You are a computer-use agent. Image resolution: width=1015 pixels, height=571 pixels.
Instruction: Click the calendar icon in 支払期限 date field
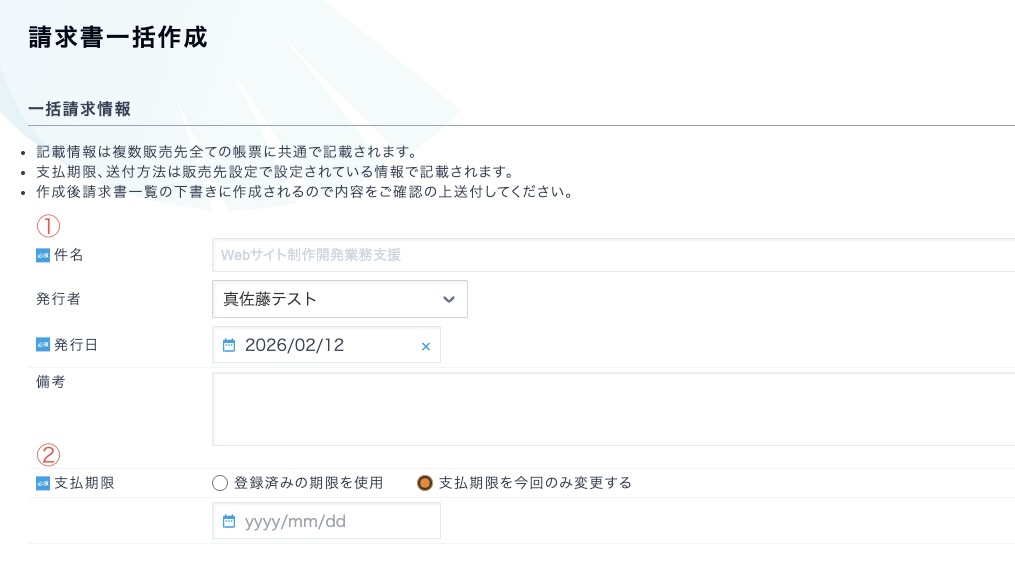pyautogui.click(x=229, y=521)
